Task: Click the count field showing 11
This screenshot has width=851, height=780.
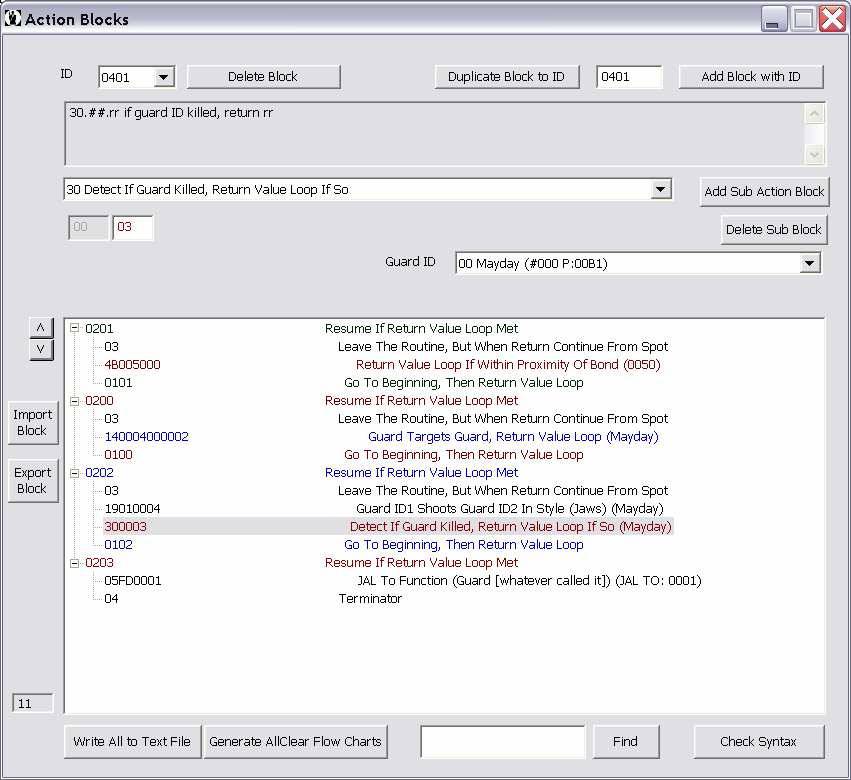Action: tap(33, 703)
